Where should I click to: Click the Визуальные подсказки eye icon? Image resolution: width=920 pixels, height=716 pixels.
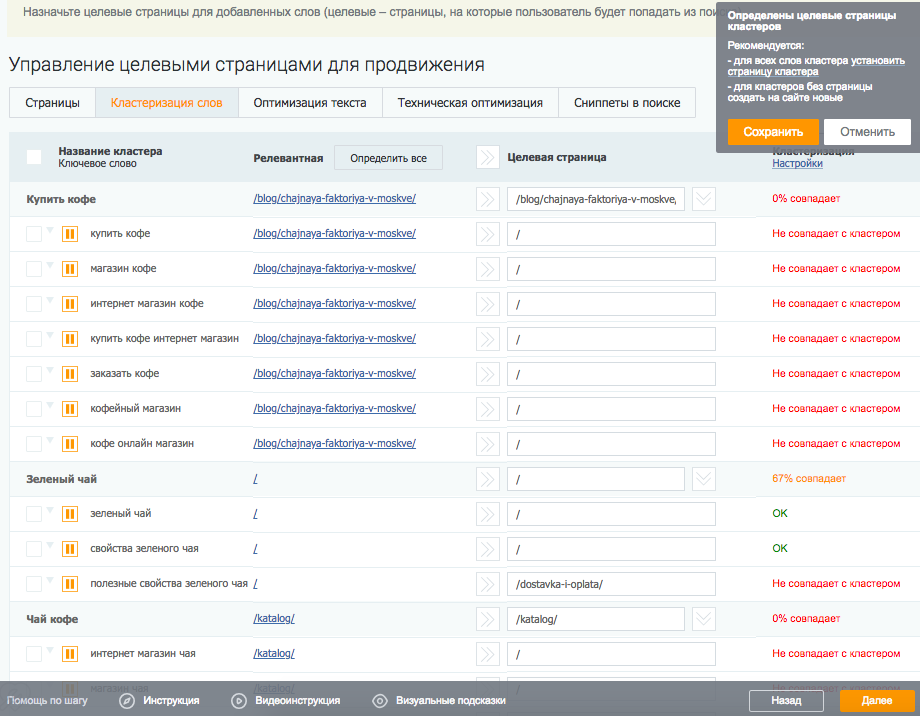click(379, 701)
